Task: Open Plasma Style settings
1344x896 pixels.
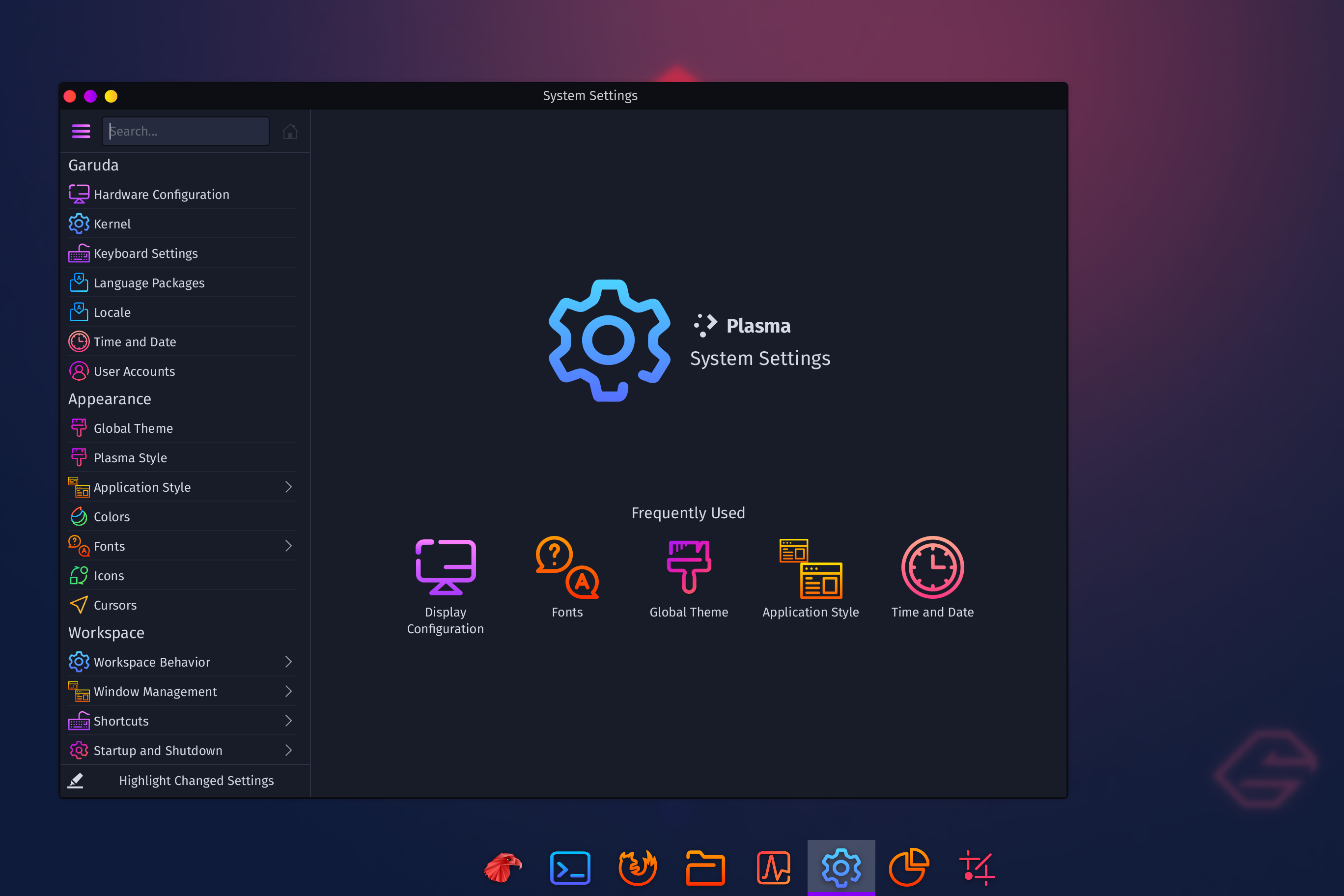Action: pos(182,458)
